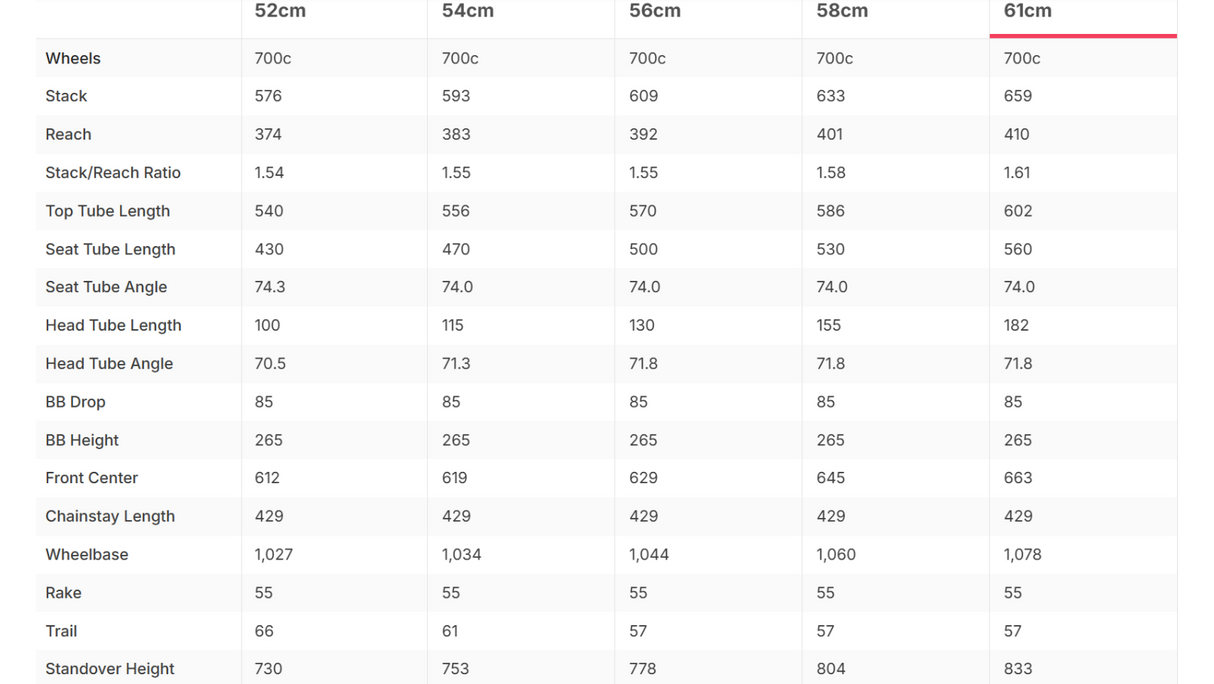Click the Stack/Reach Ratio row label
This screenshot has height=684, width=1214.
coord(113,172)
